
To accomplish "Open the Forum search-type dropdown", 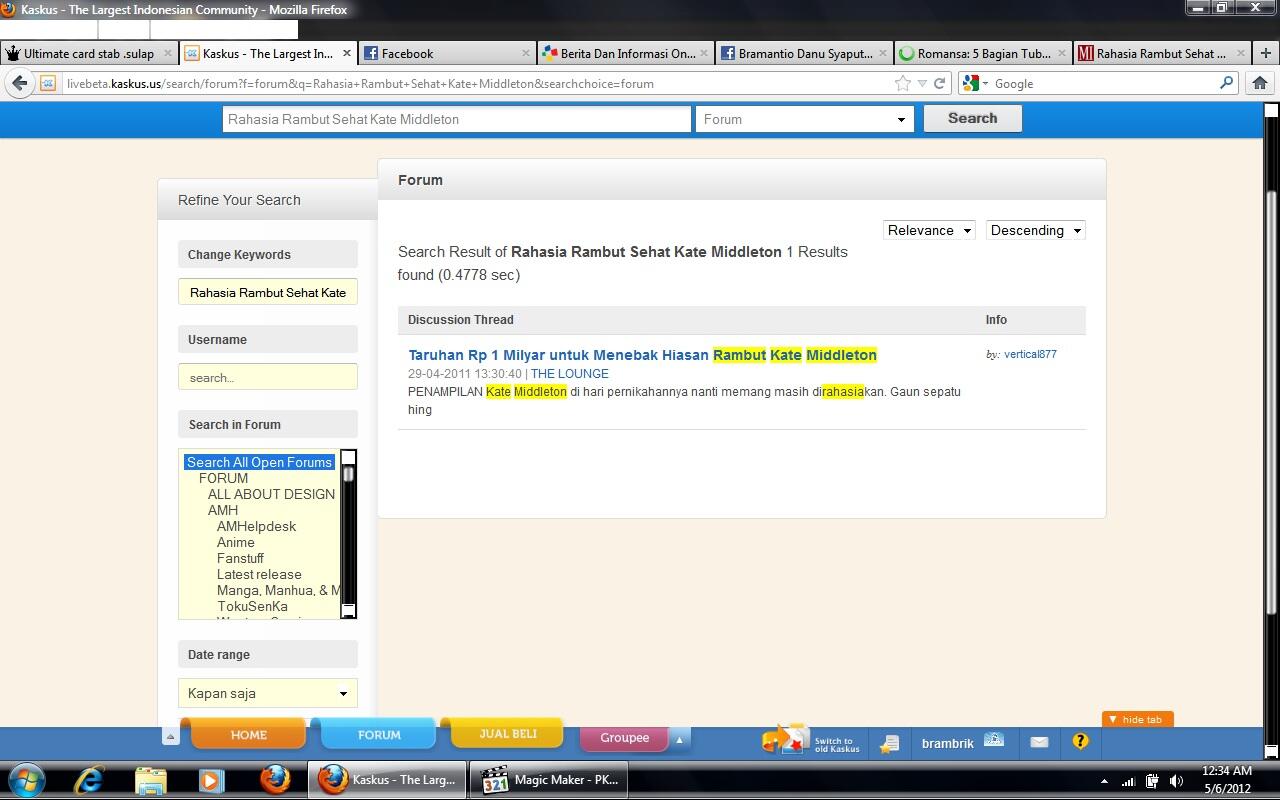I will (x=805, y=119).
